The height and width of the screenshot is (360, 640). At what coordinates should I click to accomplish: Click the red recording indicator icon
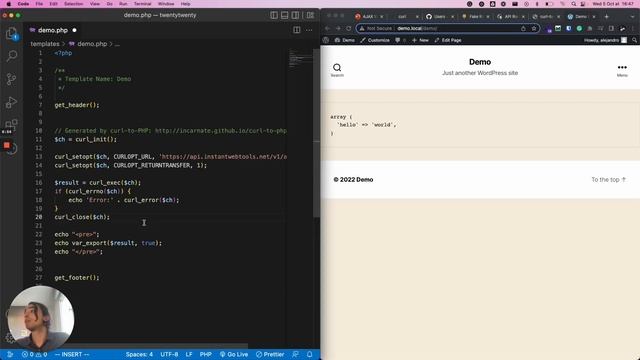7,145
